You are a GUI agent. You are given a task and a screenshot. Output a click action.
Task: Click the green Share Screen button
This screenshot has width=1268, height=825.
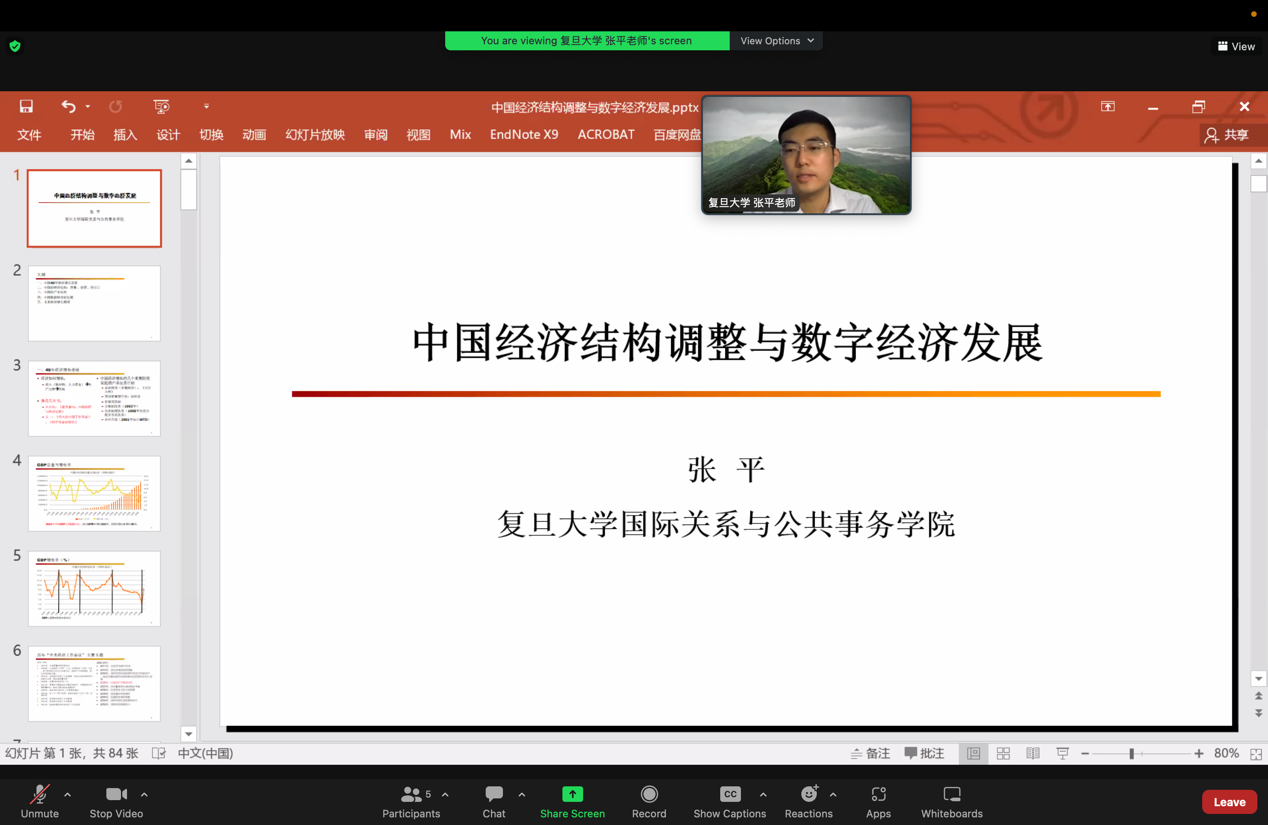click(572, 801)
